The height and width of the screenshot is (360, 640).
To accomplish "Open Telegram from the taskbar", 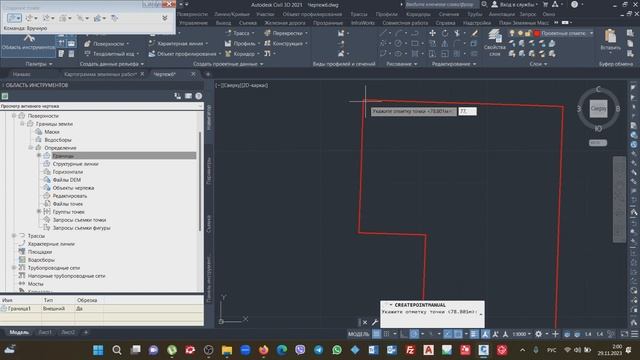I will click(318, 350).
